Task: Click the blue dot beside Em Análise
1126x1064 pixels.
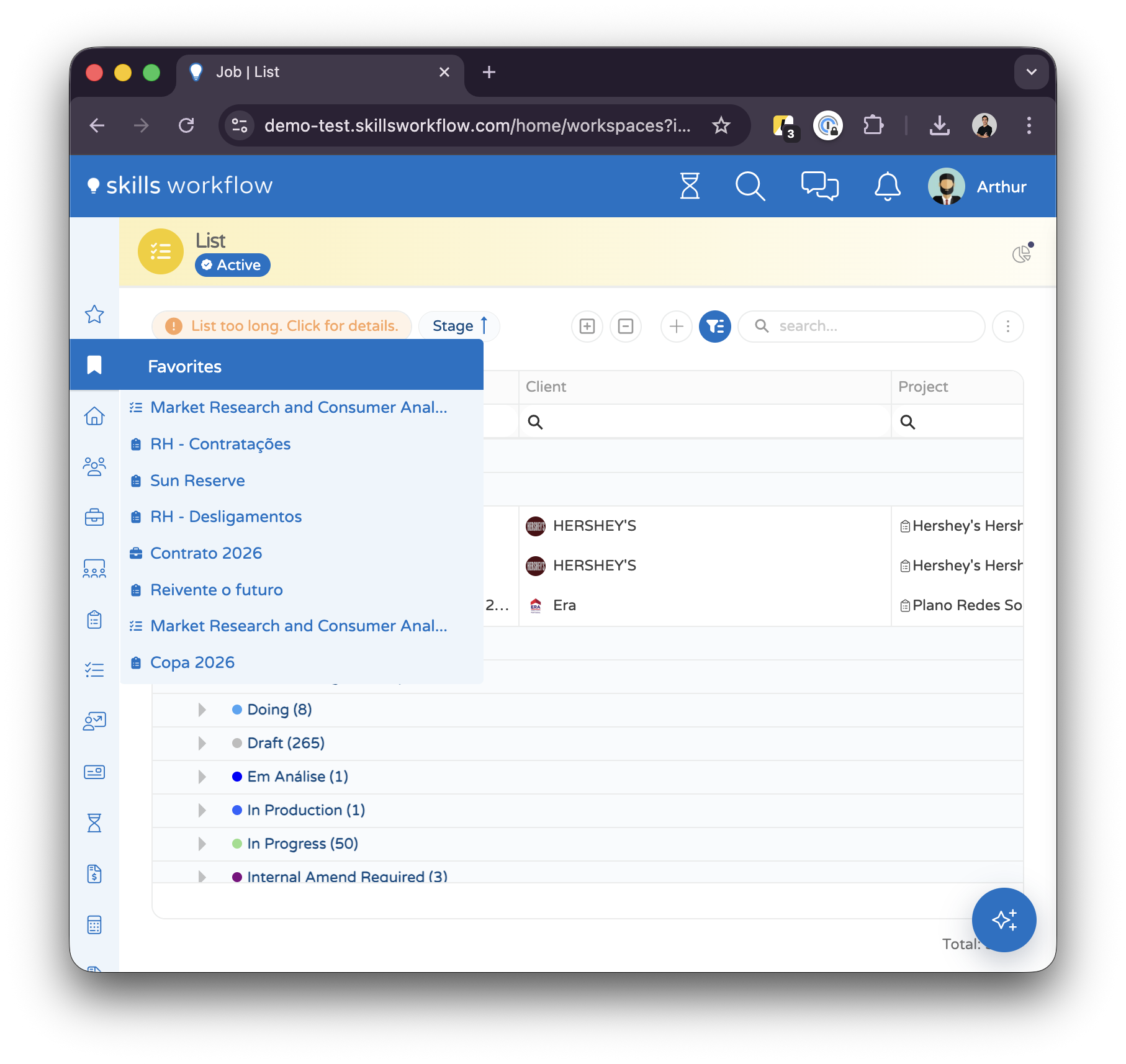Action: (236, 777)
